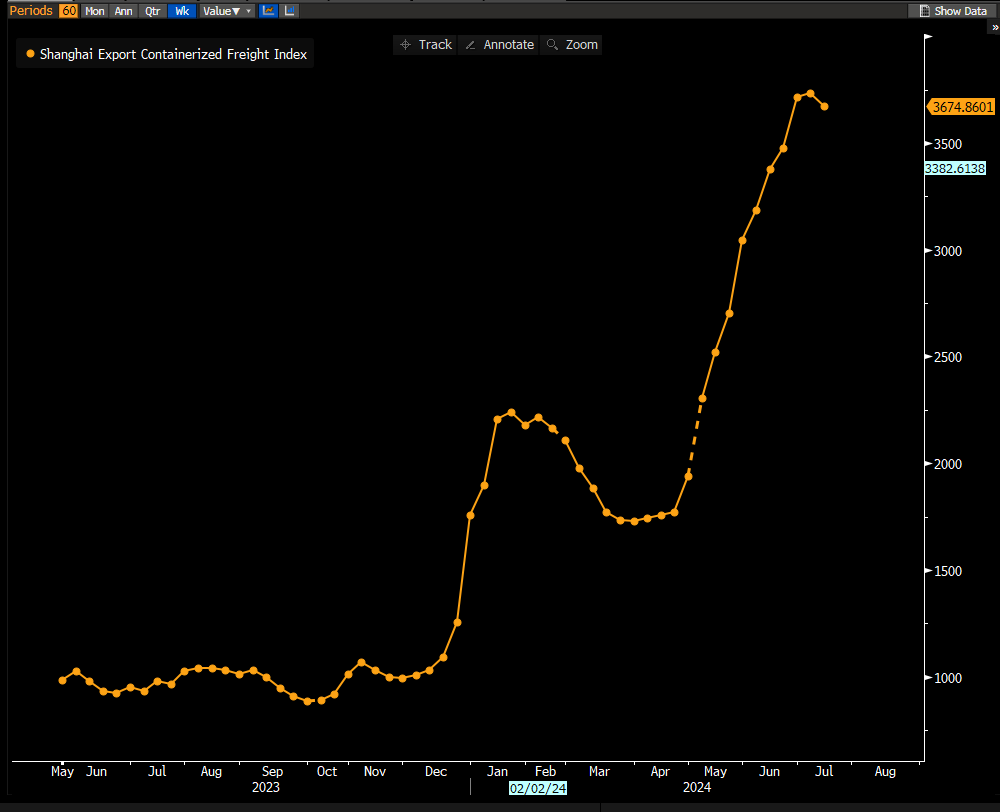This screenshot has width=1000, height=812.
Task: Select the Wk periodicity button
Action: pyautogui.click(x=182, y=11)
